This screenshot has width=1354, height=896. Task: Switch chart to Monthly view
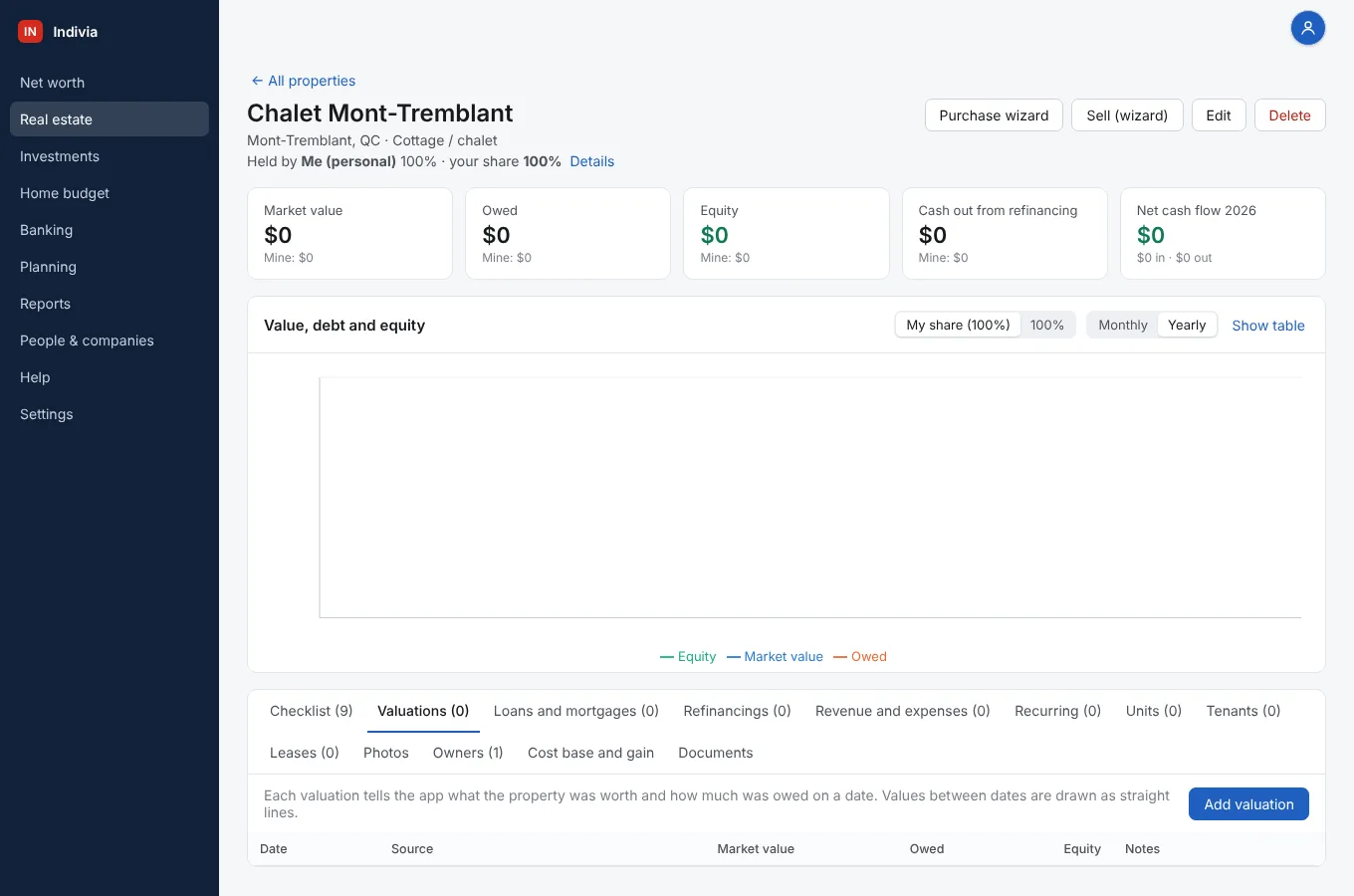1122,325
